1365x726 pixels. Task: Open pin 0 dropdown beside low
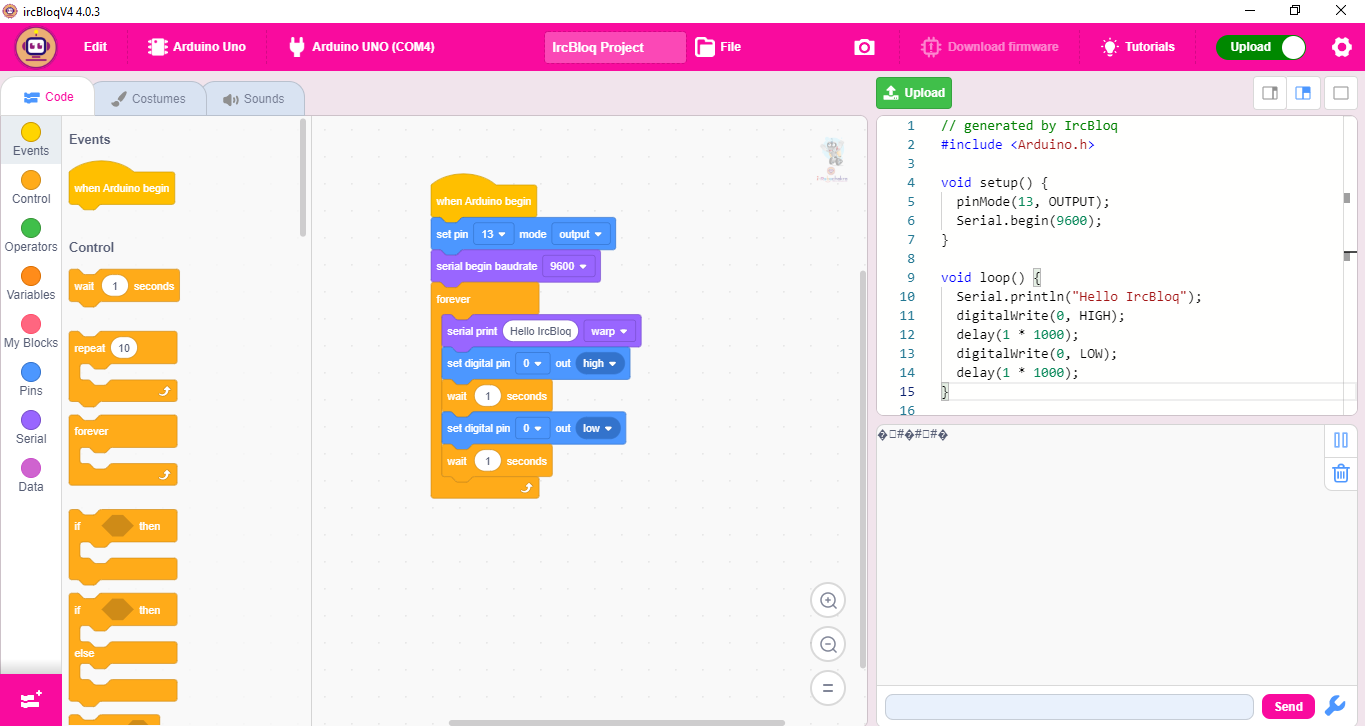(533, 428)
